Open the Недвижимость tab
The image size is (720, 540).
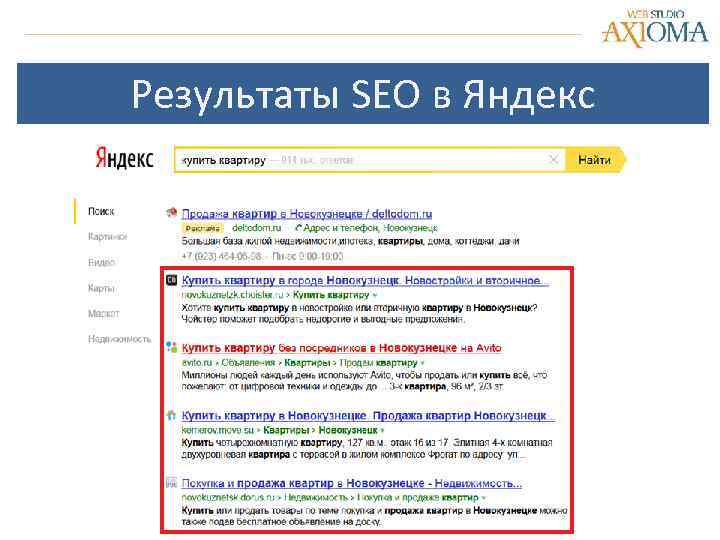[119, 339]
